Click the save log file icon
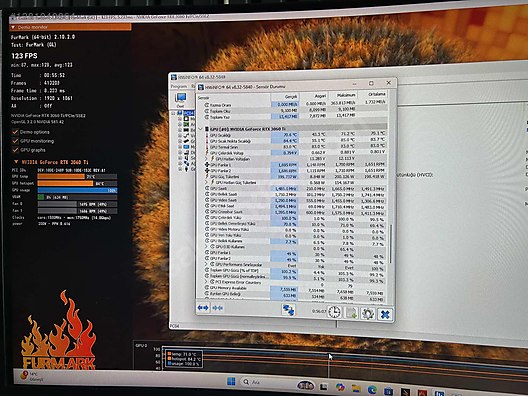Screen dimensions: 528x396 351,313
